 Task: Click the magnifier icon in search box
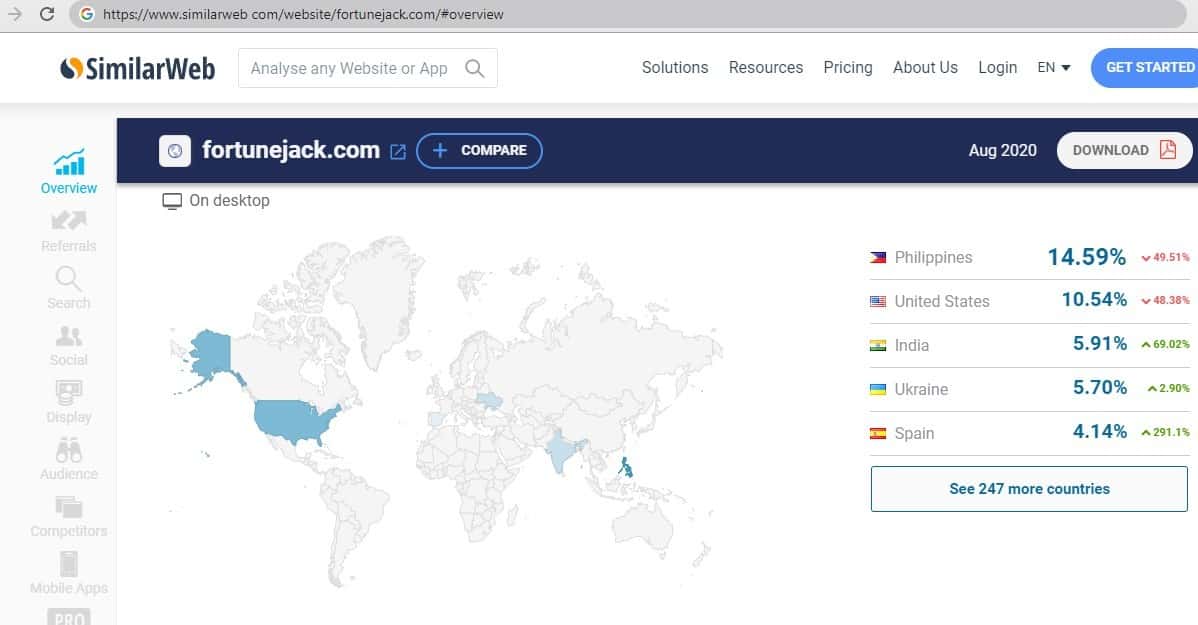[474, 68]
